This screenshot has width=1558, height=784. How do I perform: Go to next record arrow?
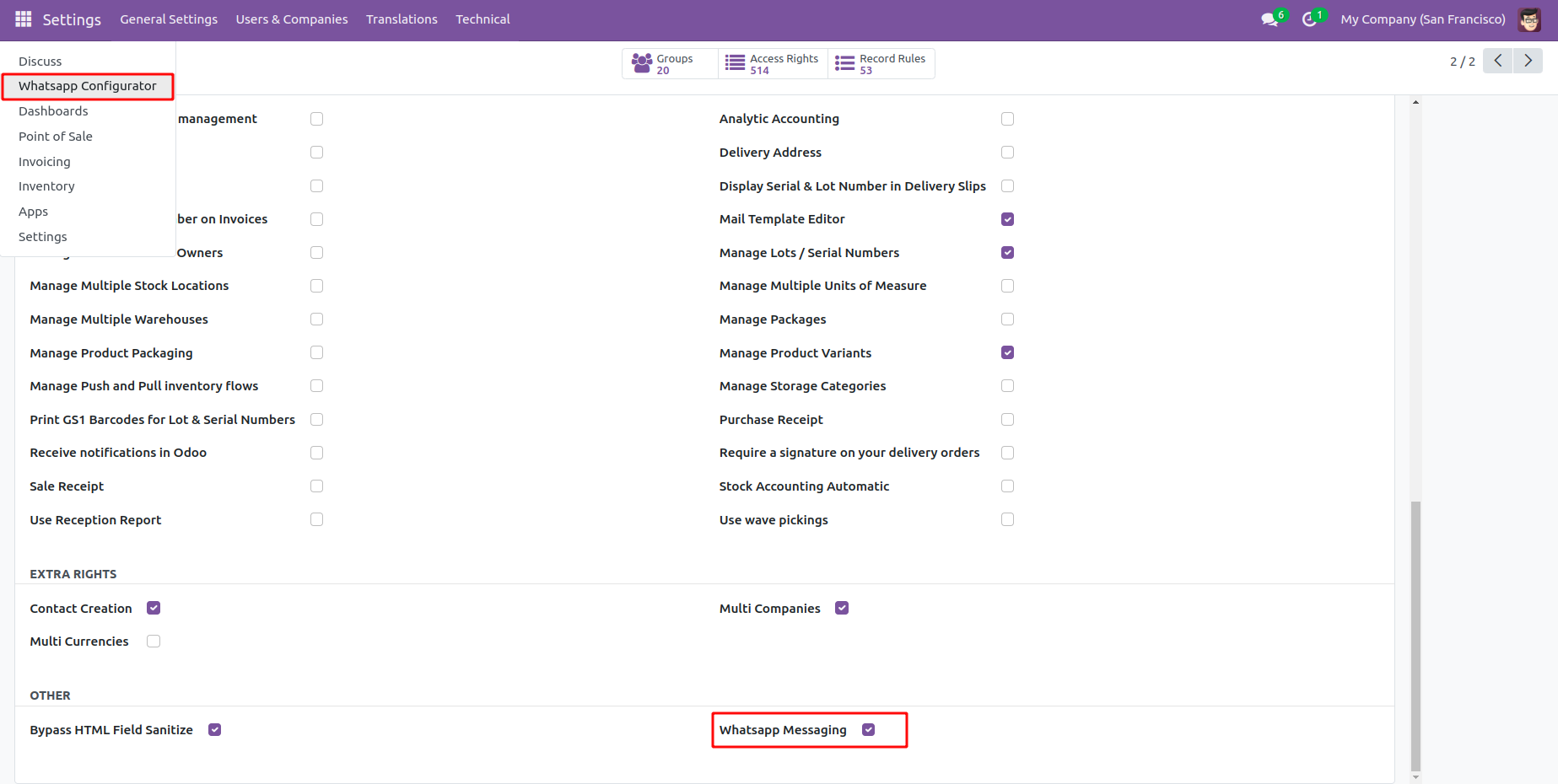click(x=1528, y=61)
